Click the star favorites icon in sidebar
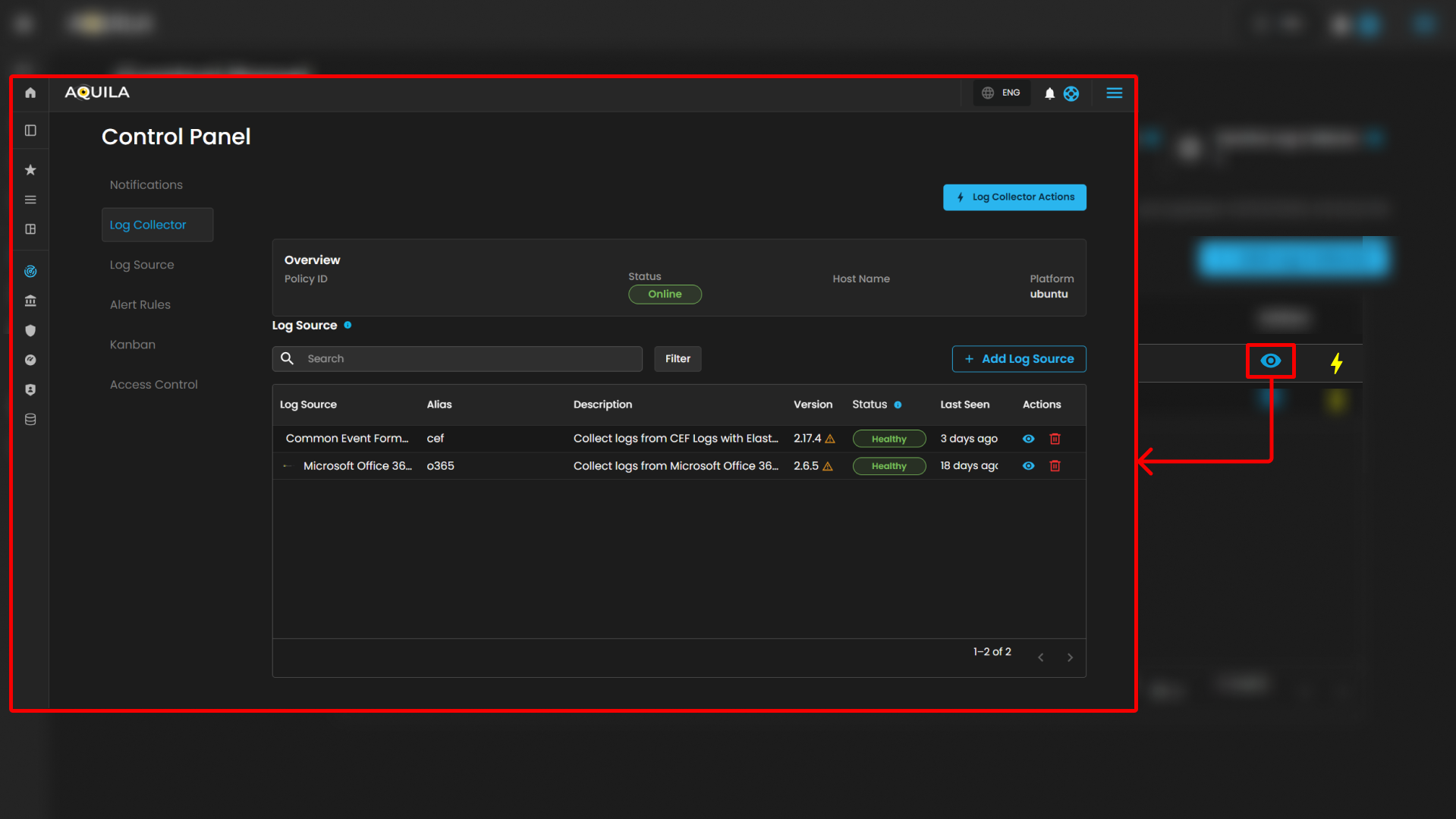Viewport: 1456px width, 819px height. click(x=30, y=170)
